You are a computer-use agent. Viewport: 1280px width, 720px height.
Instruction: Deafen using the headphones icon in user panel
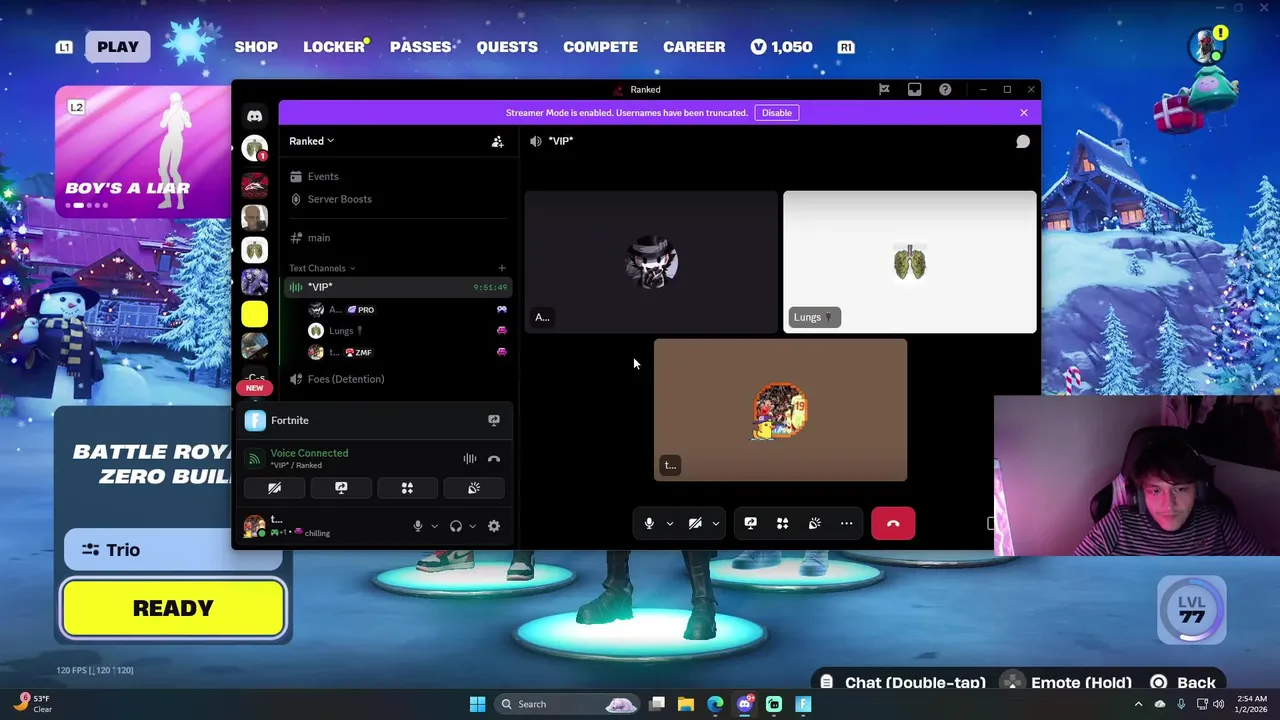point(456,526)
